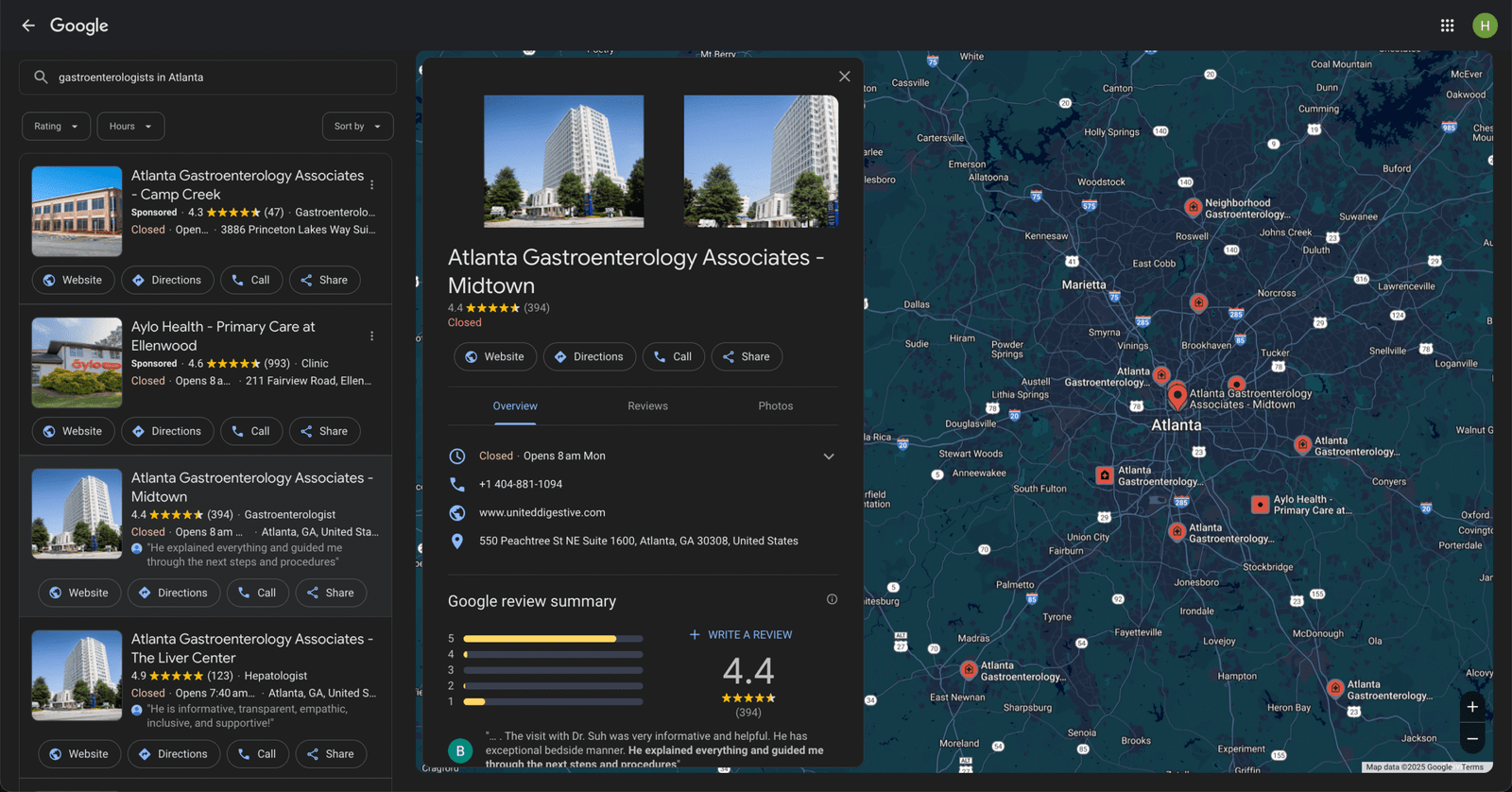Switch to the Photos tab
Viewport: 1512px width, 792px height.
pyautogui.click(x=776, y=406)
